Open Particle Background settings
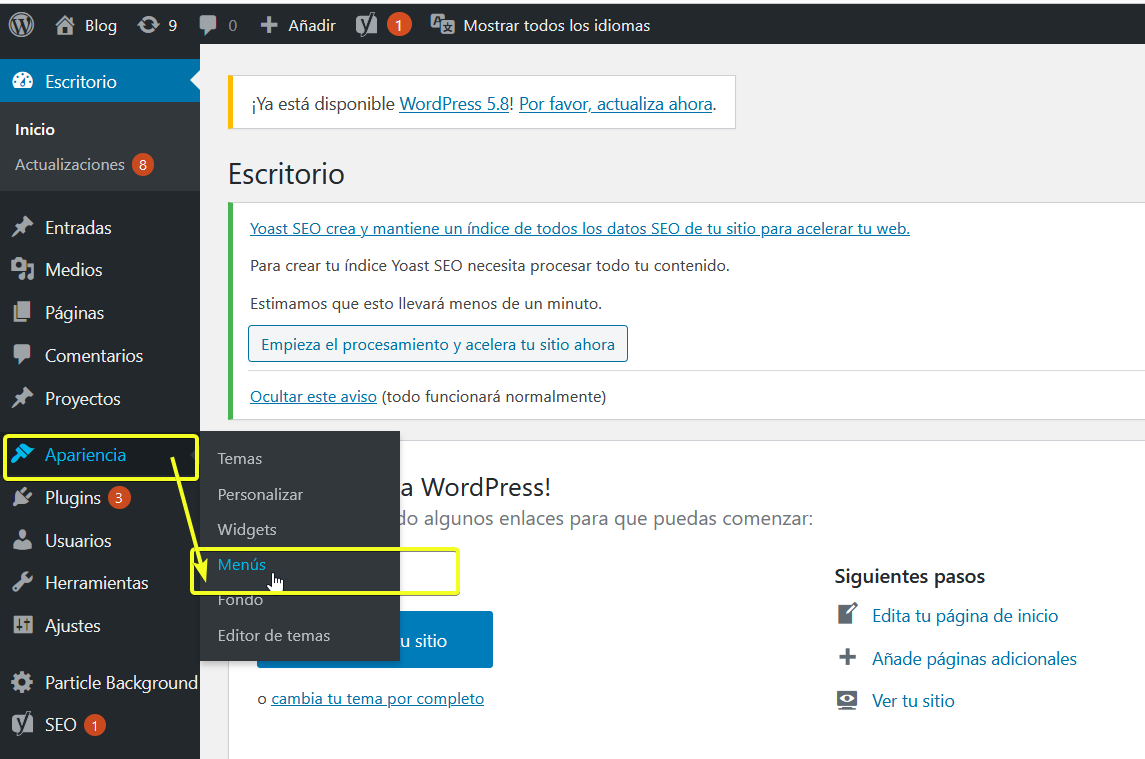Image resolution: width=1145 pixels, height=759 pixels. pos(121,682)
